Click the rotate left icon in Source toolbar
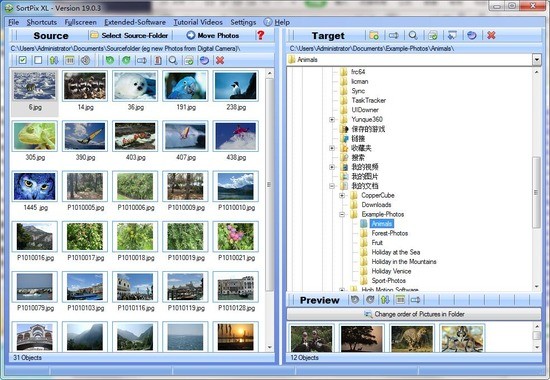Image resolution: width=550 pixels, height=380 pixels. (110, 60)
